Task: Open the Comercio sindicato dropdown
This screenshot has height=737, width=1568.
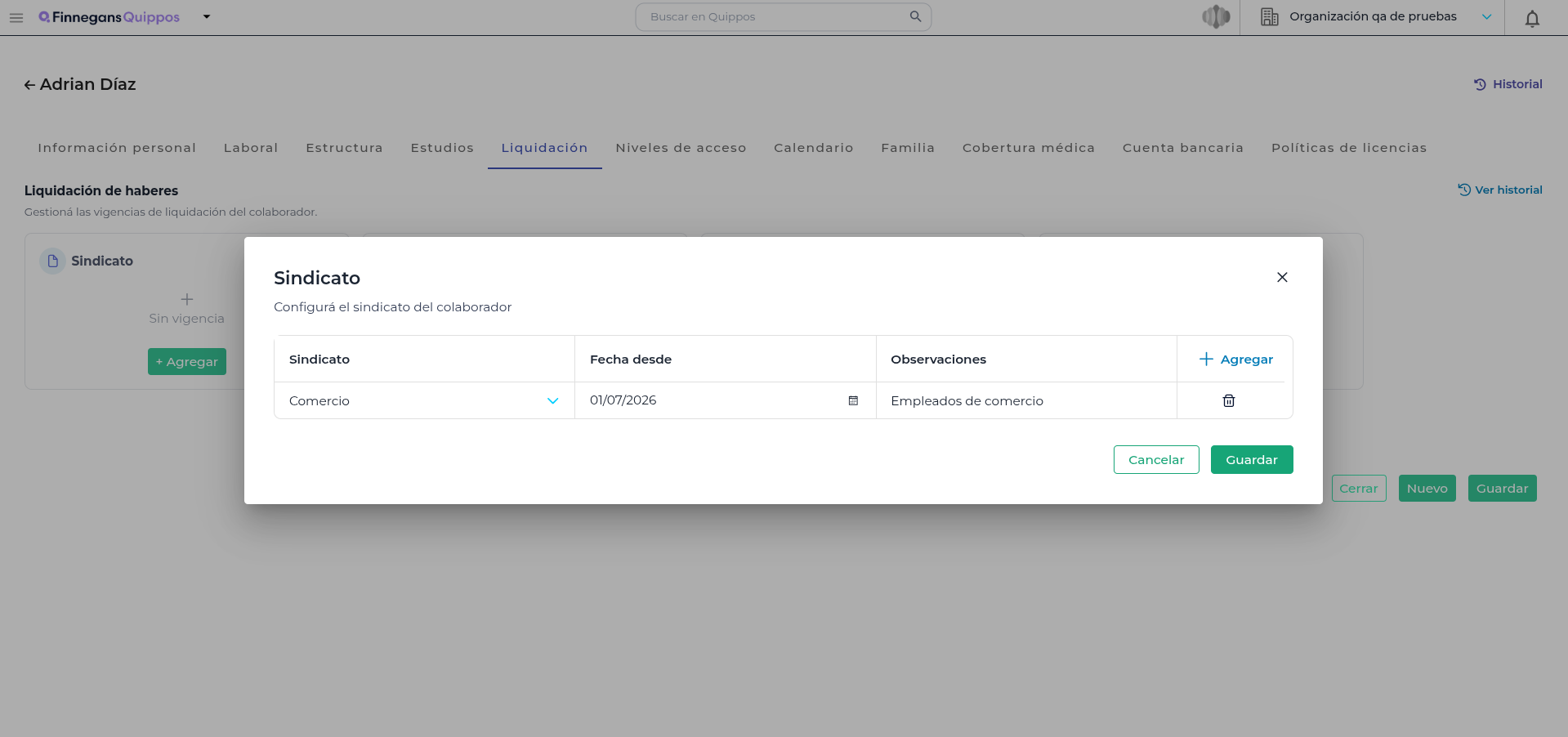Action: tap(424, 400)
